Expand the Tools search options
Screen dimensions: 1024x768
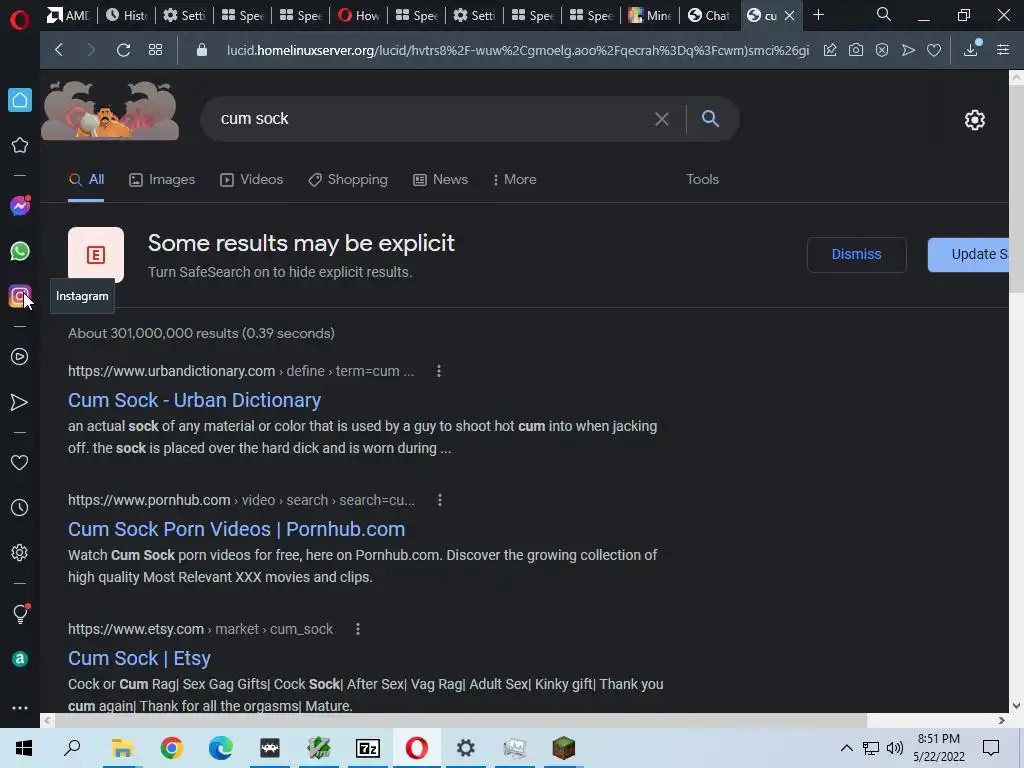point(702,180)
